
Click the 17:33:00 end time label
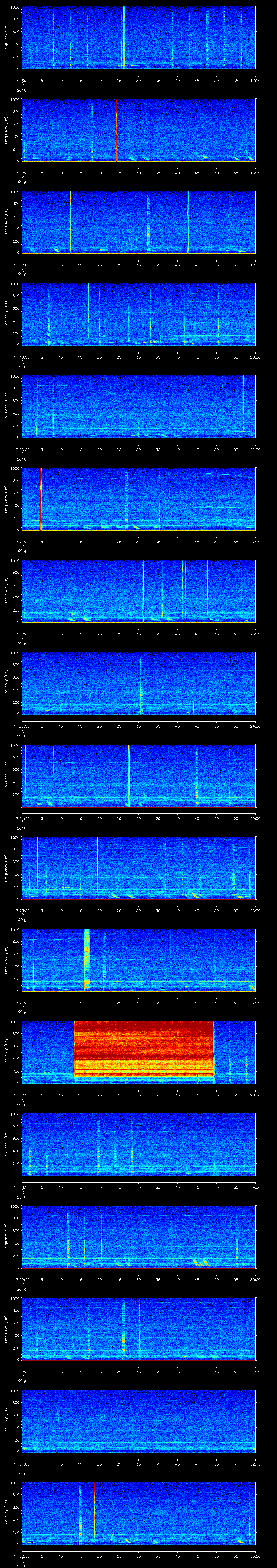tap(255, 1556)
